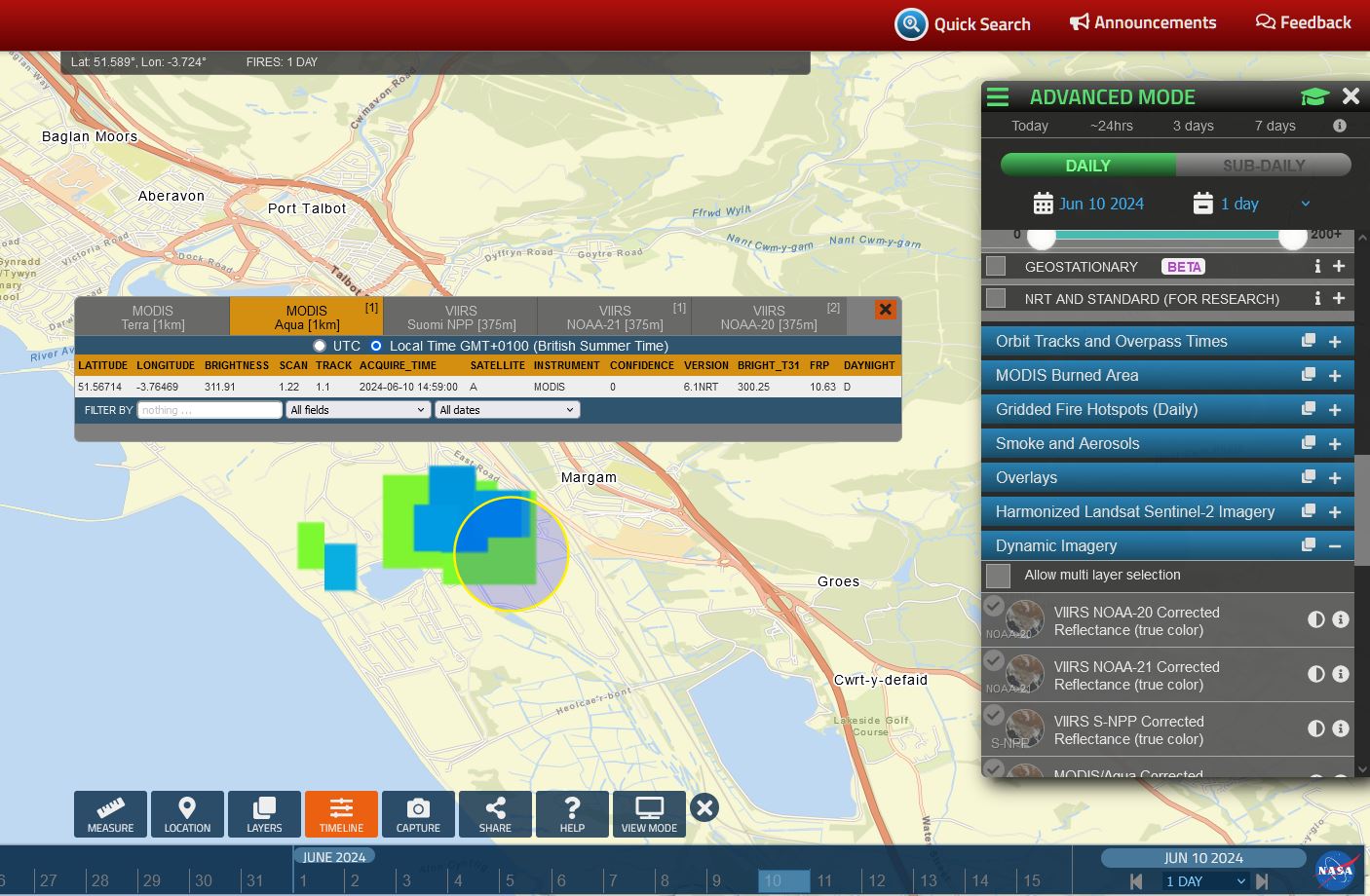Show info for NRT and Standard layer
The width and height of the screenshot is (1370, 896).
point(1317,298)
